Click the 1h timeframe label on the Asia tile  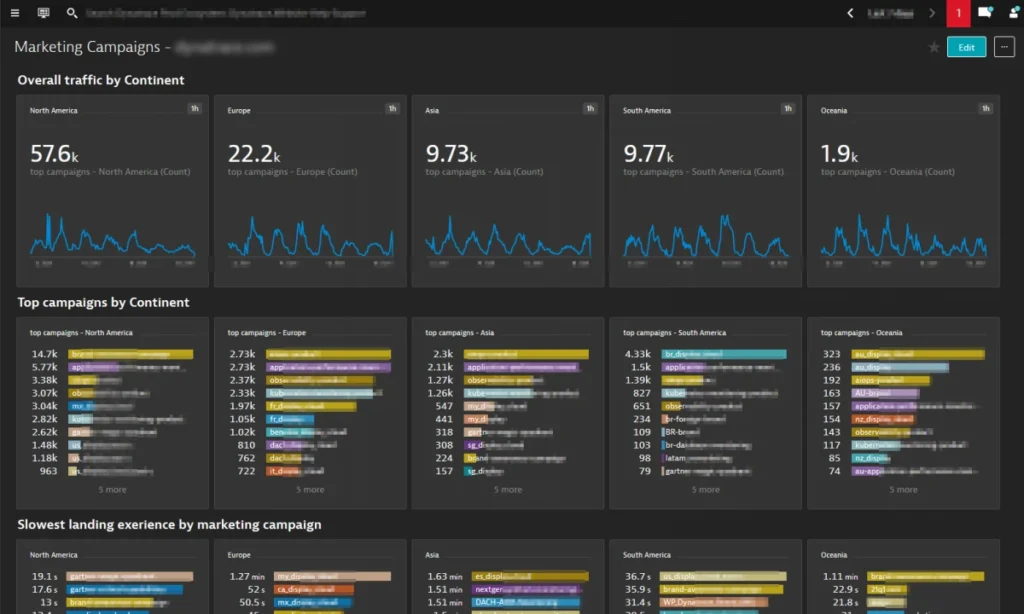(x=590, y=109)
